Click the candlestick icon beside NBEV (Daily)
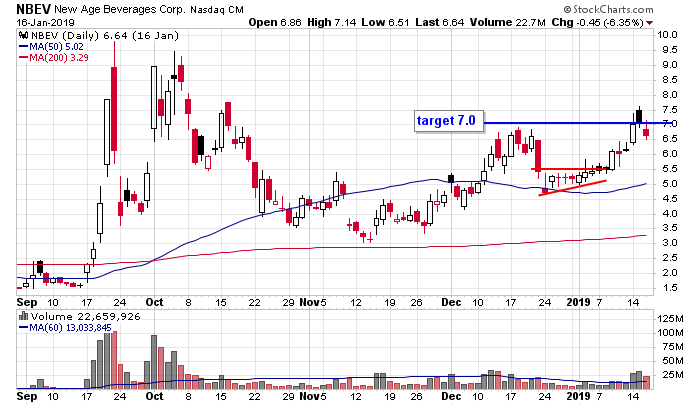The width and height of the screenshot is (700, 405). pos(23,36)
